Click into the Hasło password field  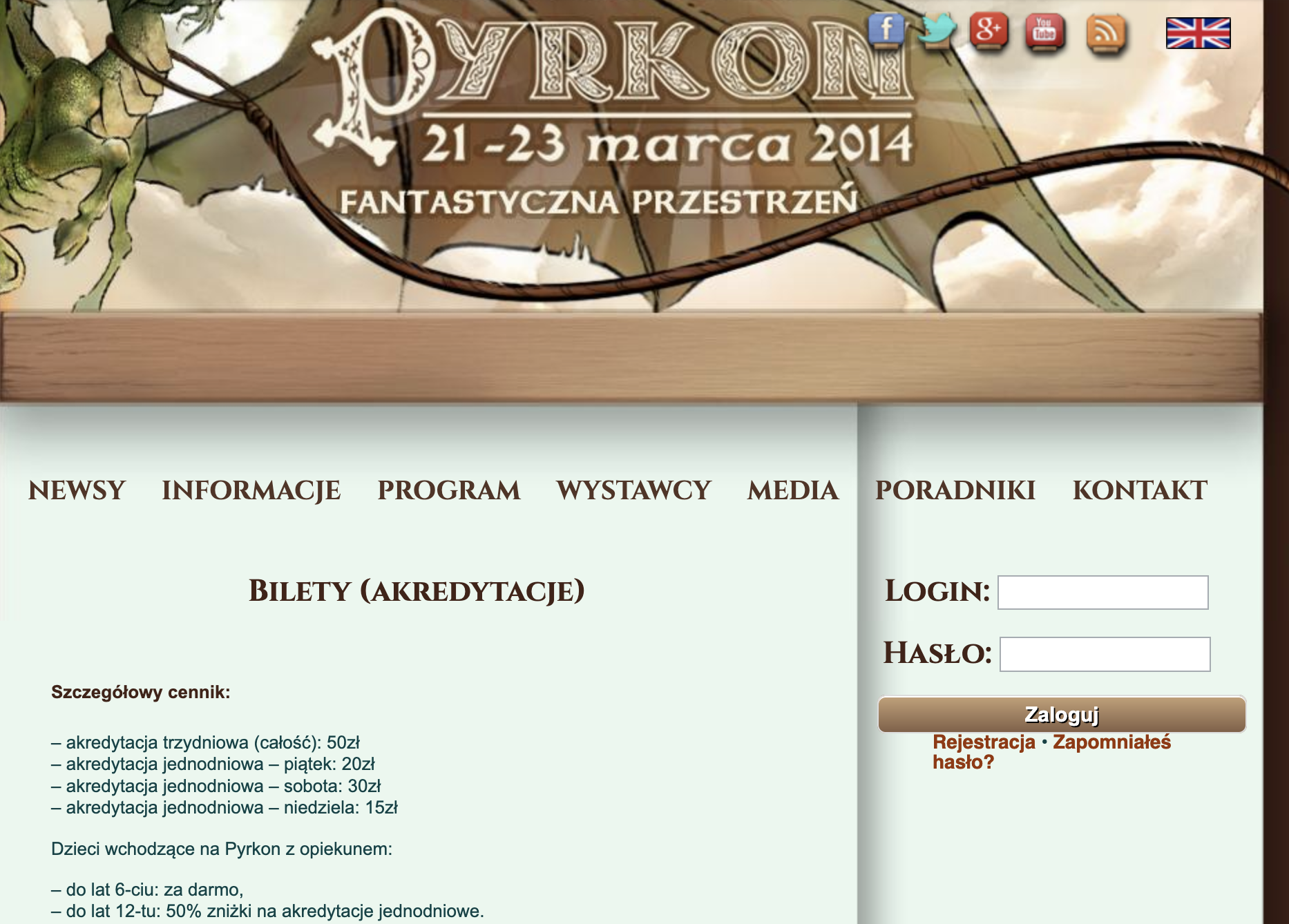pyautogui.click(x=1105, y=654)
